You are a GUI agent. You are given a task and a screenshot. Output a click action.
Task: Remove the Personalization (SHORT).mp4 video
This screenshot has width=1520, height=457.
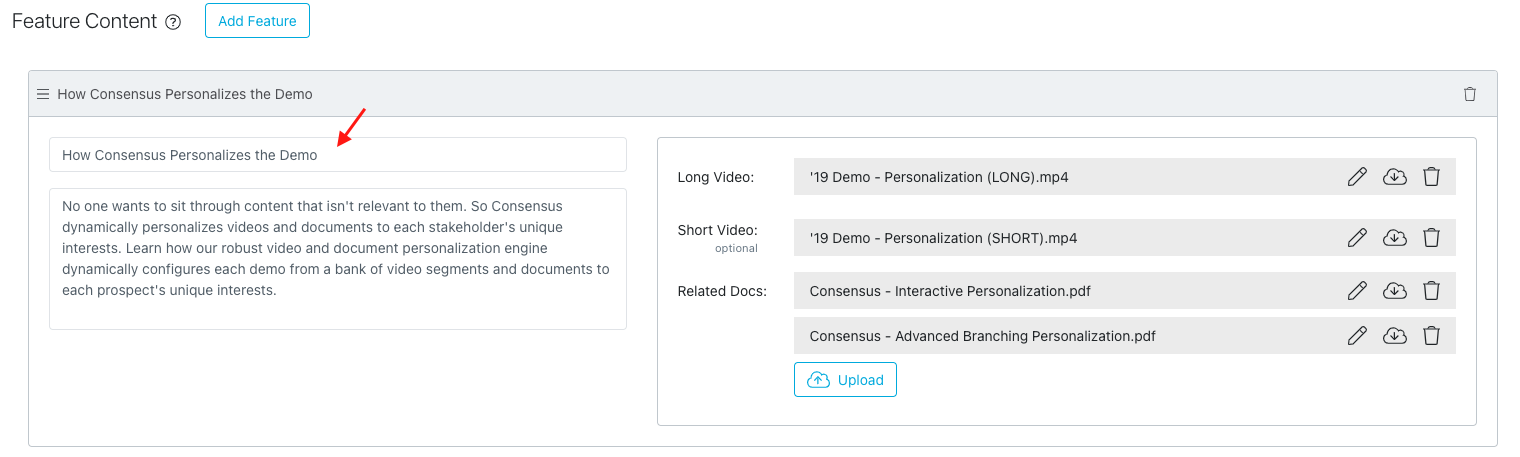pyautogui.click(x=1431, y=238)
